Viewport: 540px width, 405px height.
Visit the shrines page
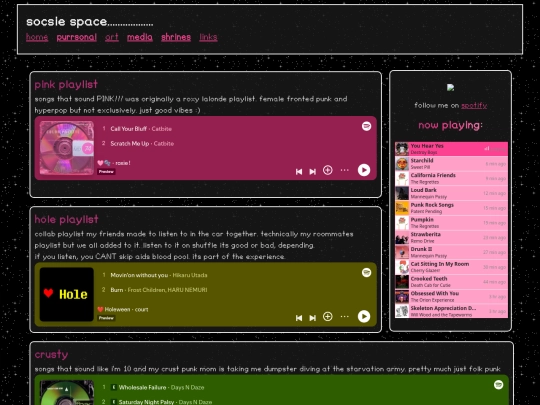coord(176,37)
